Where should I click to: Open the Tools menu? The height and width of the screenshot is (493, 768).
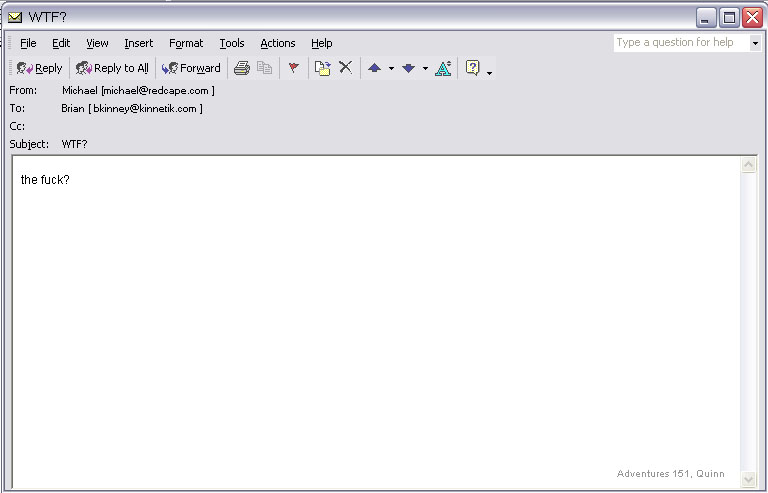tap(232, 43)
